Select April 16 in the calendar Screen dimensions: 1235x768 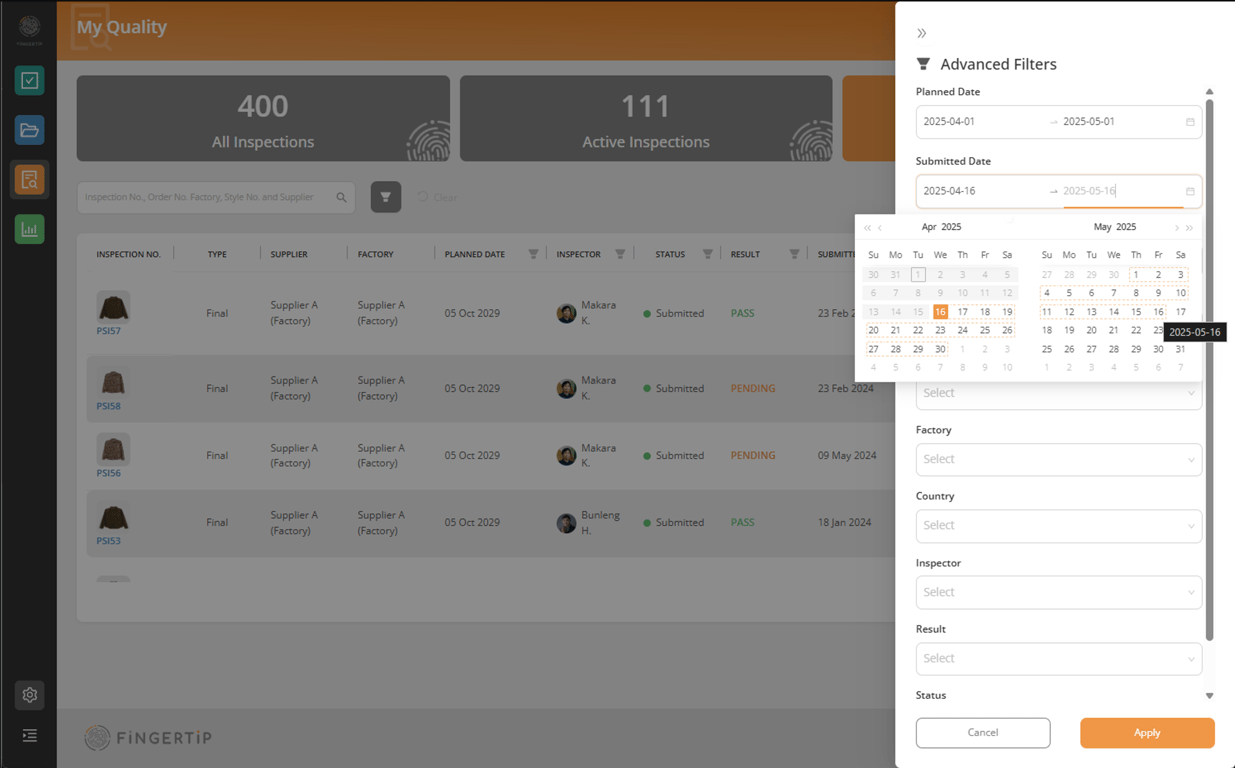(940, 312)
